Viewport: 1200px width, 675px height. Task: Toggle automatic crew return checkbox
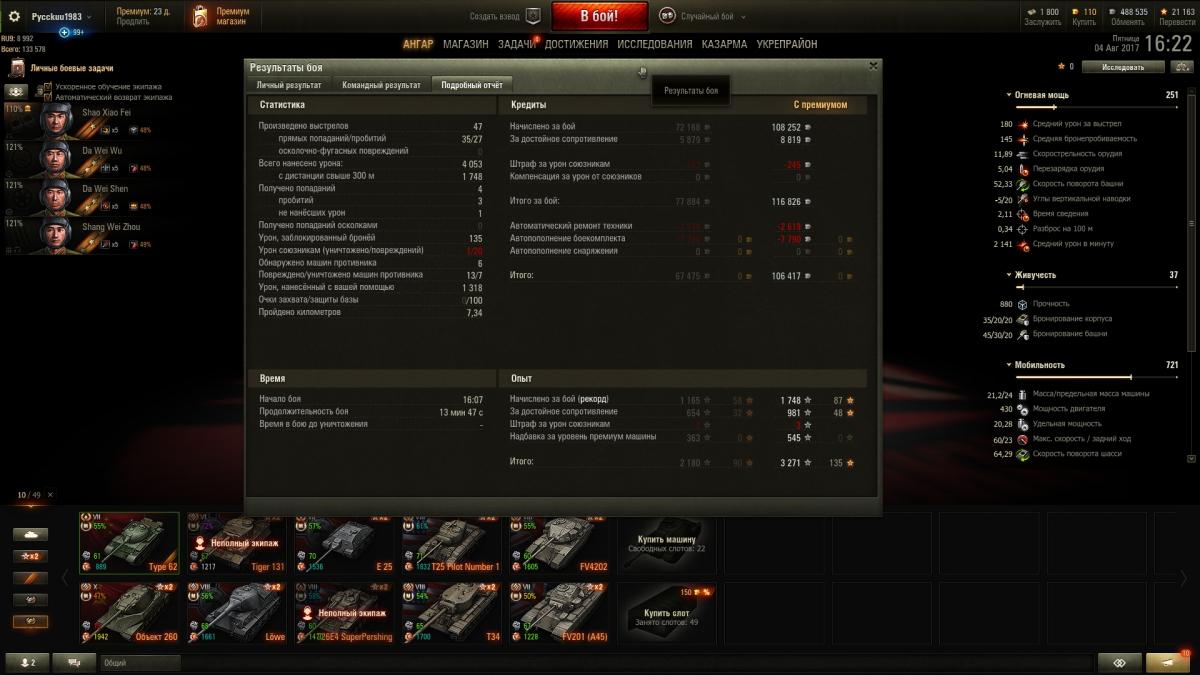pyautogui.click(x=47, y=97)
